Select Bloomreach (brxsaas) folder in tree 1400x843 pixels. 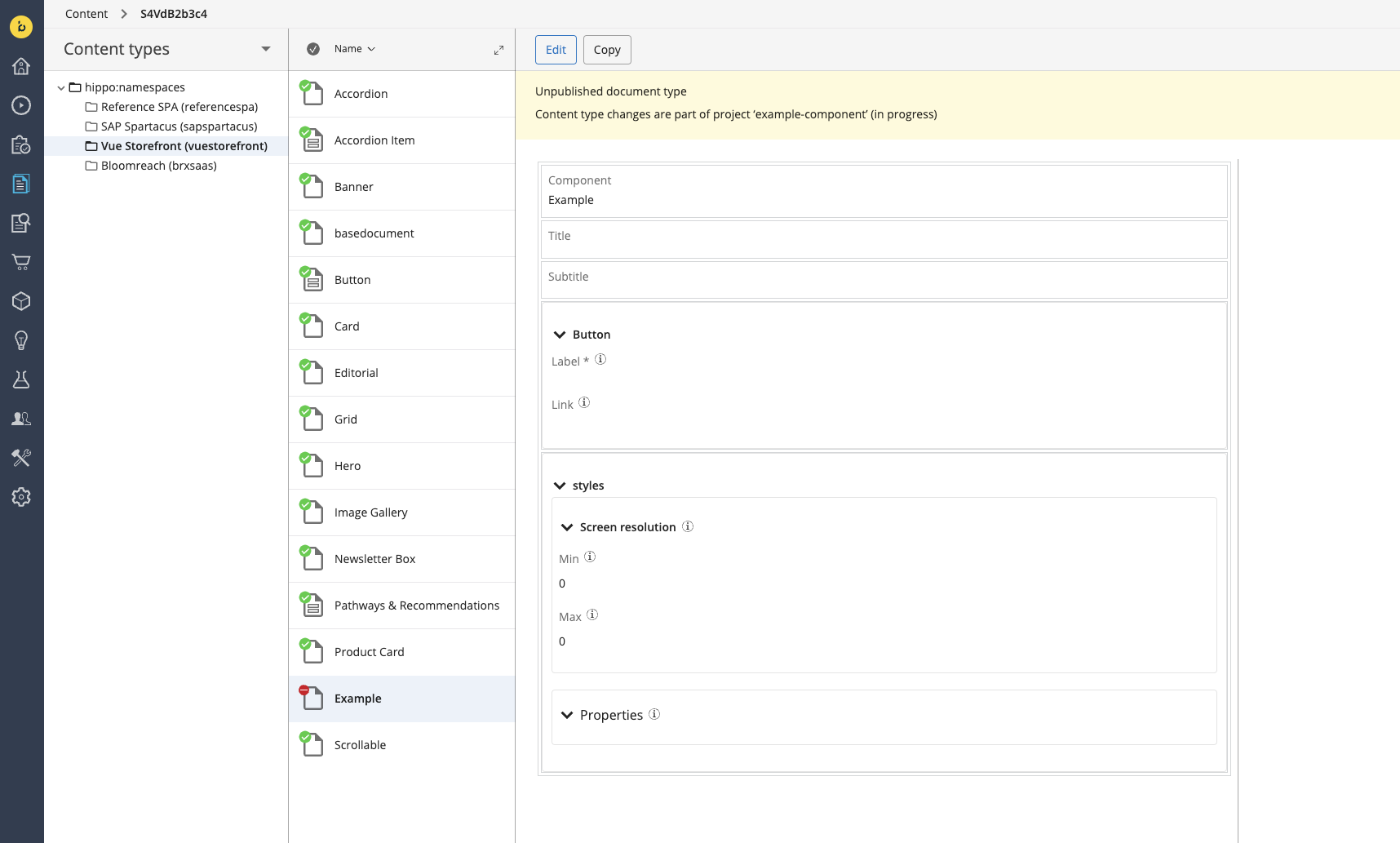[x=158, y=166]
